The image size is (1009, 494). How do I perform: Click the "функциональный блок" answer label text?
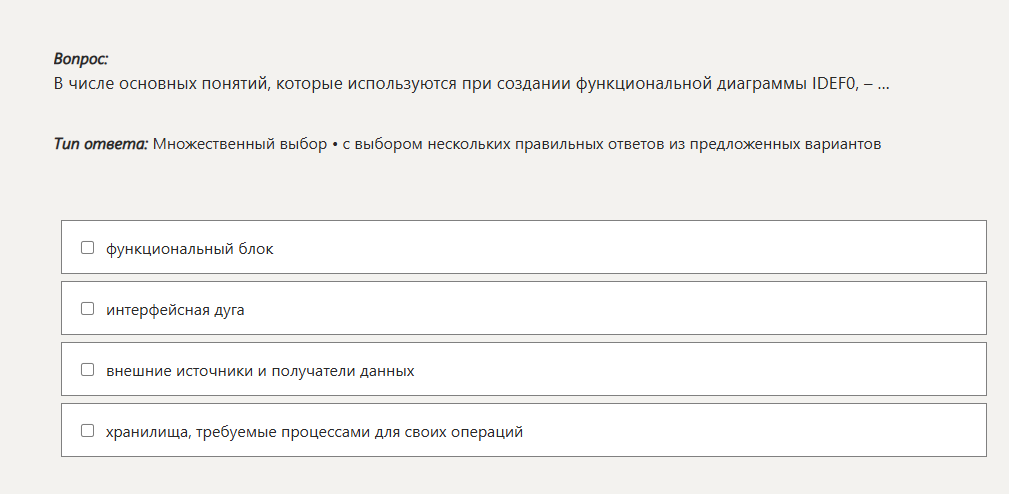tap(189, 249)
